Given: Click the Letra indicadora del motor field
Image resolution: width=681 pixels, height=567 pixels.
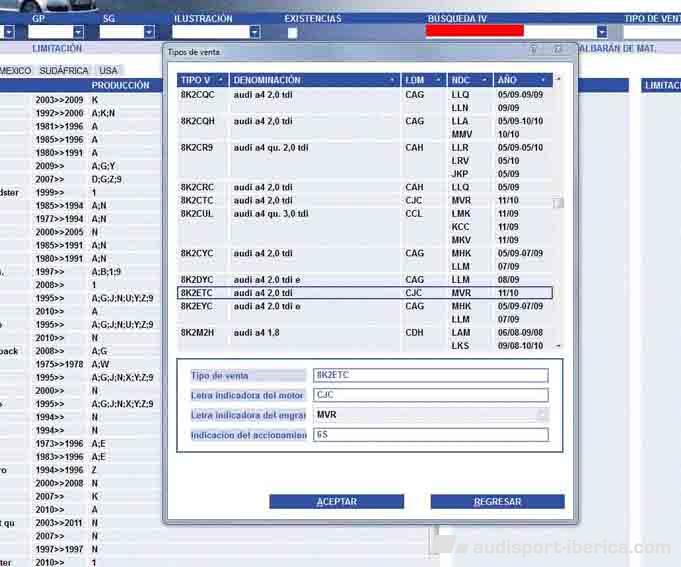Looking at the screenshot, I should click(430, 395).
